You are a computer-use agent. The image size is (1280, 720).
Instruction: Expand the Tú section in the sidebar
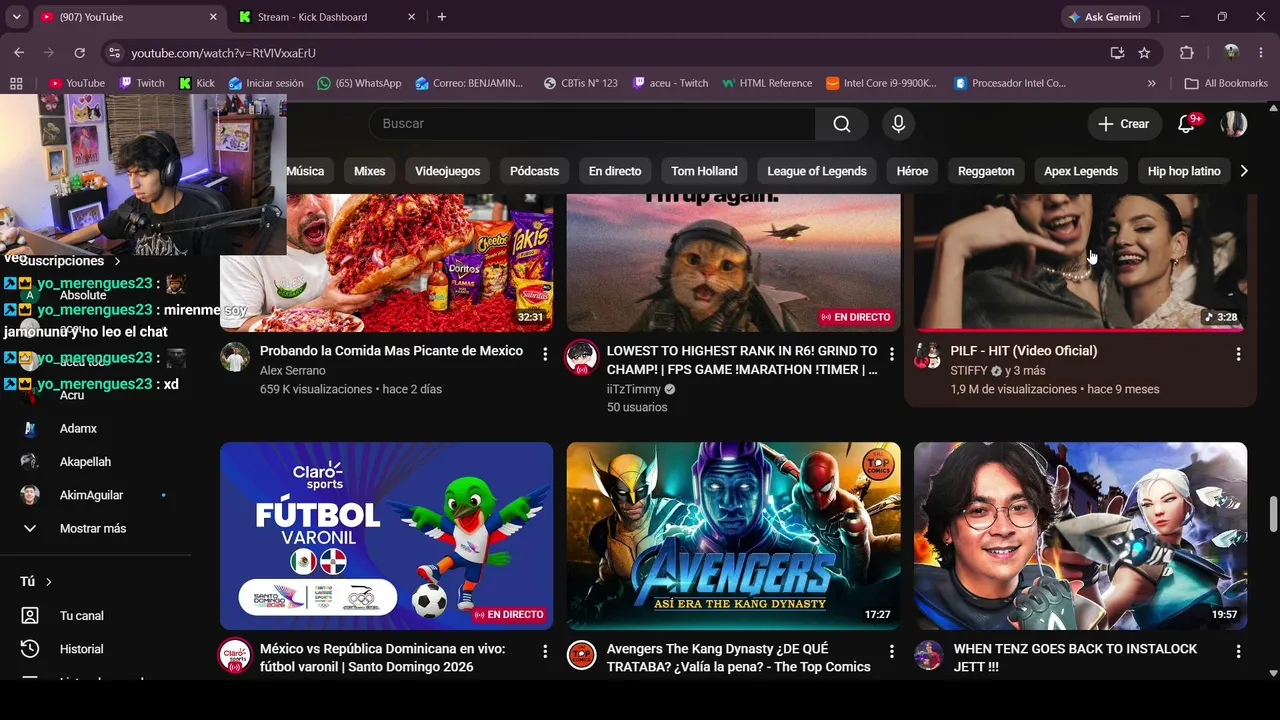pyautogui.click(x=36, y=582)
